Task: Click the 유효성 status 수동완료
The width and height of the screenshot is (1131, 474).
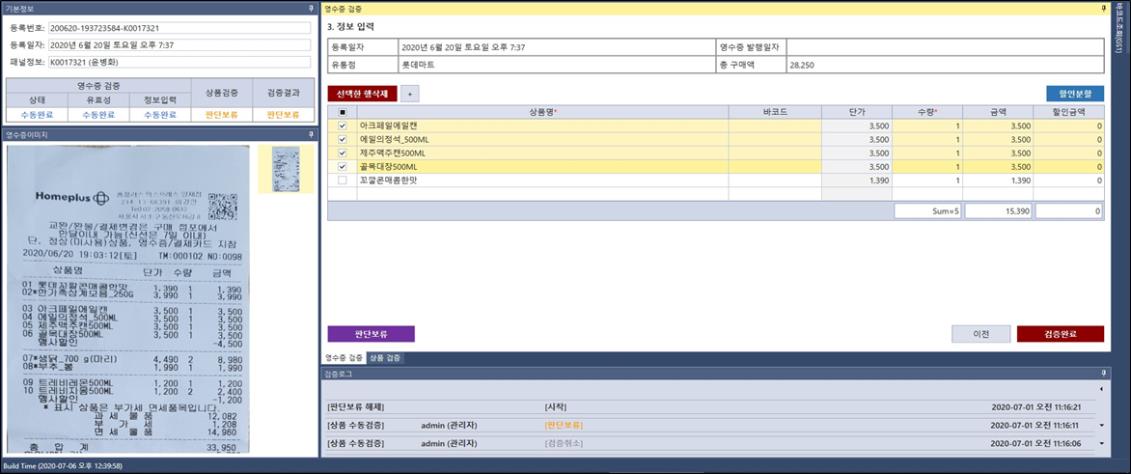Action: (x=99, y=115)
